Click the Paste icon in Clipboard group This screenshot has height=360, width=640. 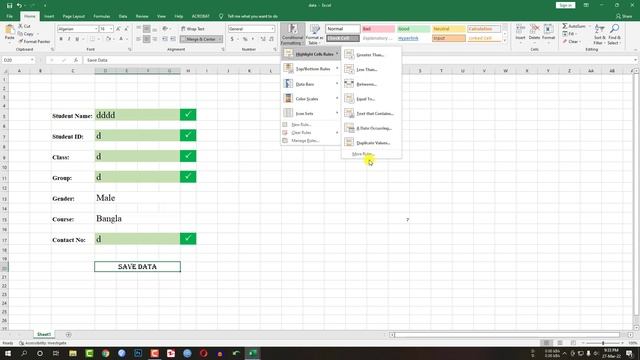(x=9, y=30)
